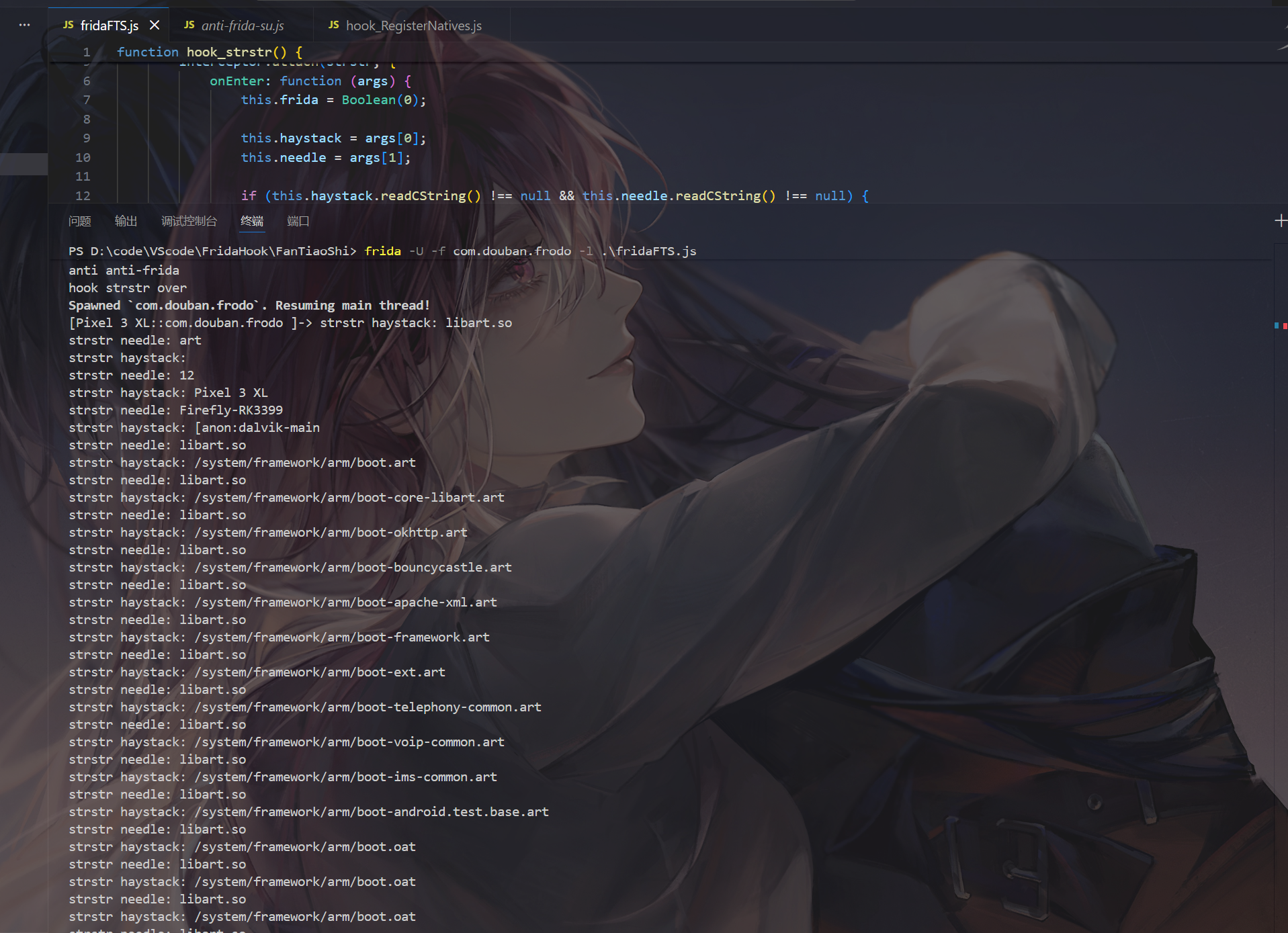
Task: Click the boot-core-libart.art haystack line
Action: [286, 497]
